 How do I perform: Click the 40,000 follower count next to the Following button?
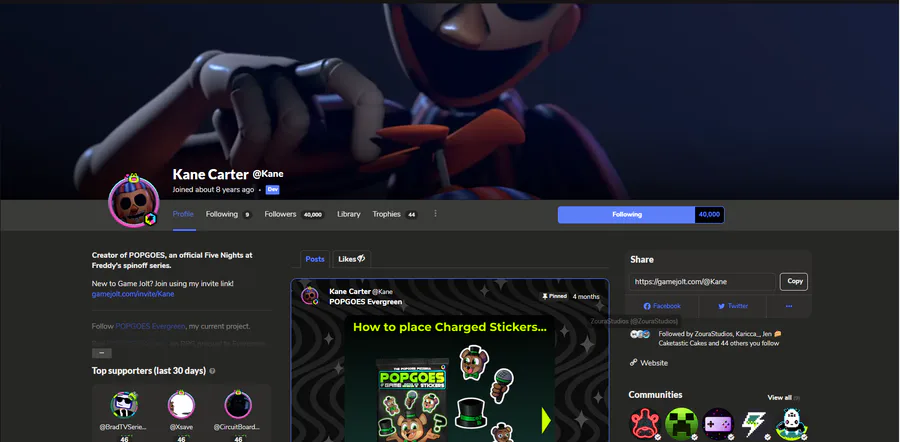point(709,215)
